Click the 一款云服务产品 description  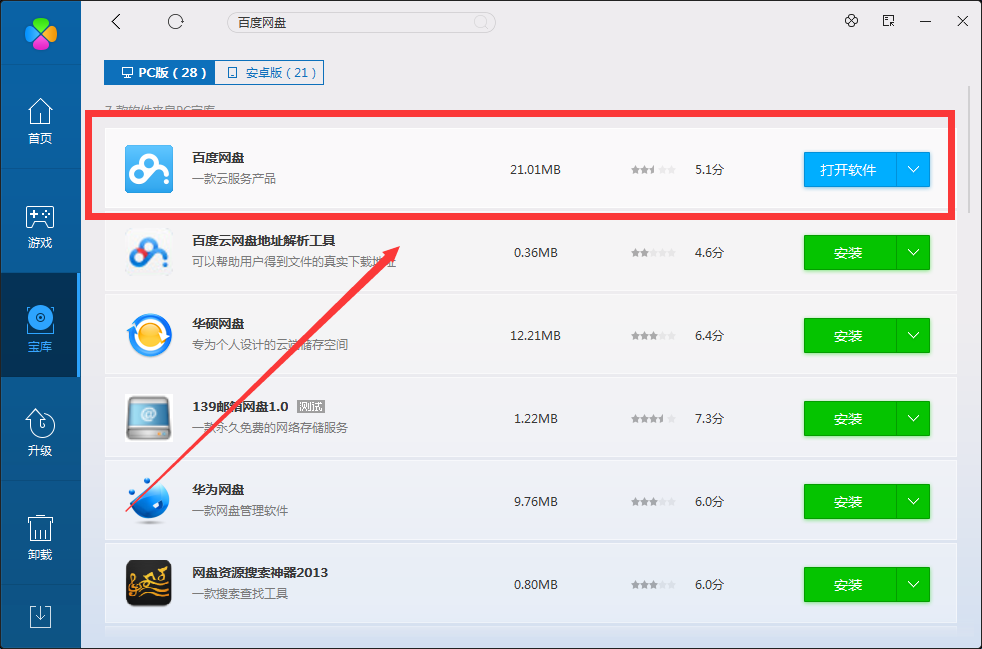coord(234,179)
